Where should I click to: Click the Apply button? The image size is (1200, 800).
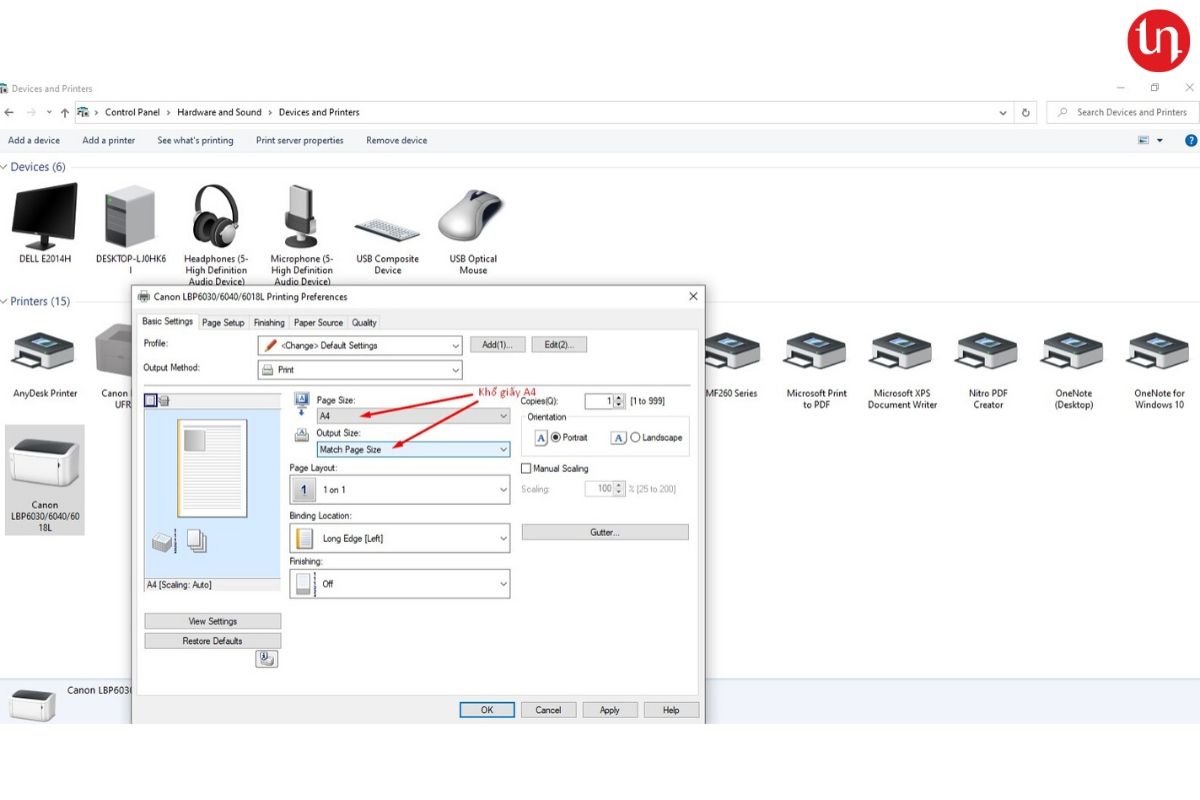pyautogui.click(x=610, y=710)
